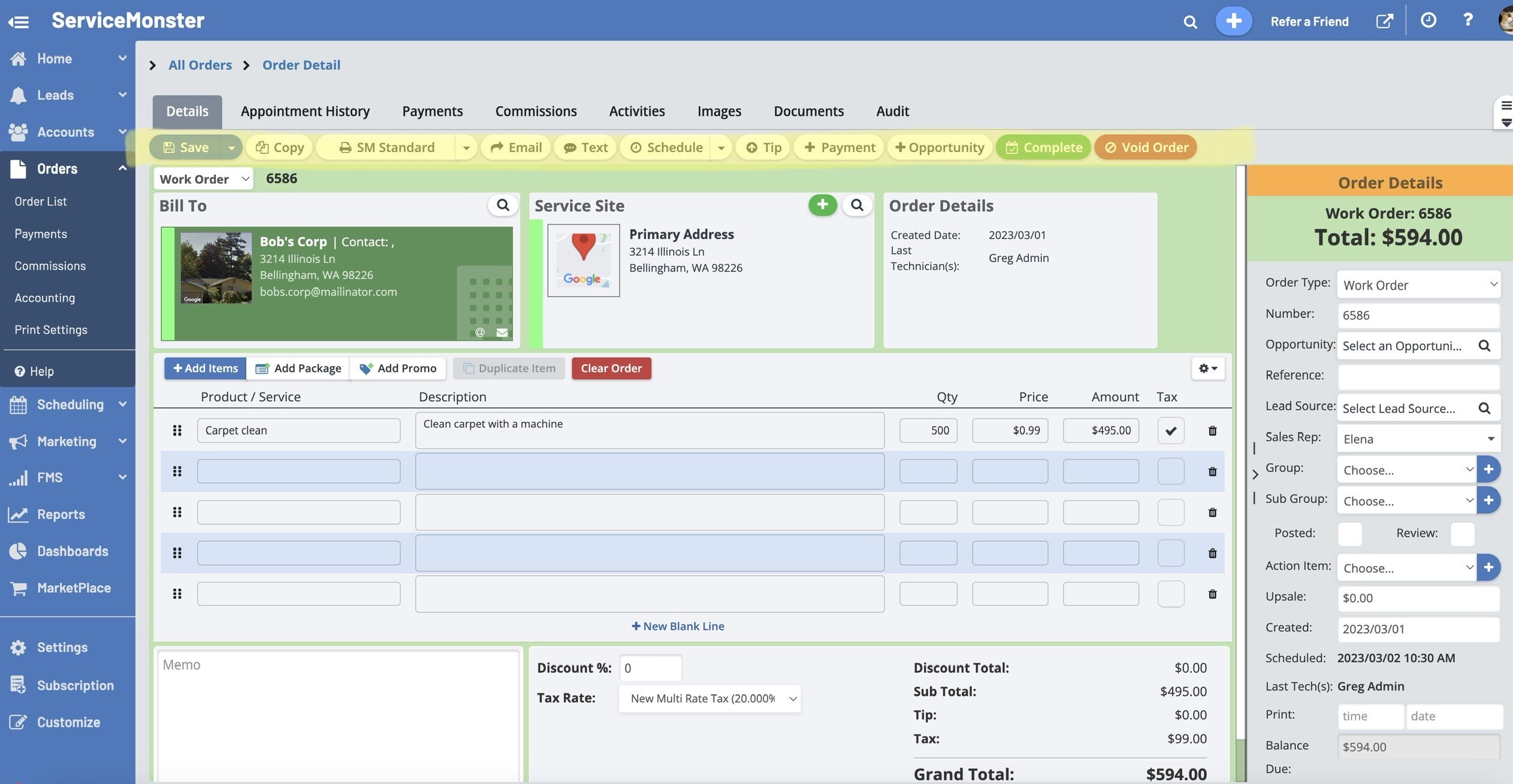The width and height of the screenshot is (1513, 784).
Task: Switch to the Payments tab
Action: (x=432, y=111)
